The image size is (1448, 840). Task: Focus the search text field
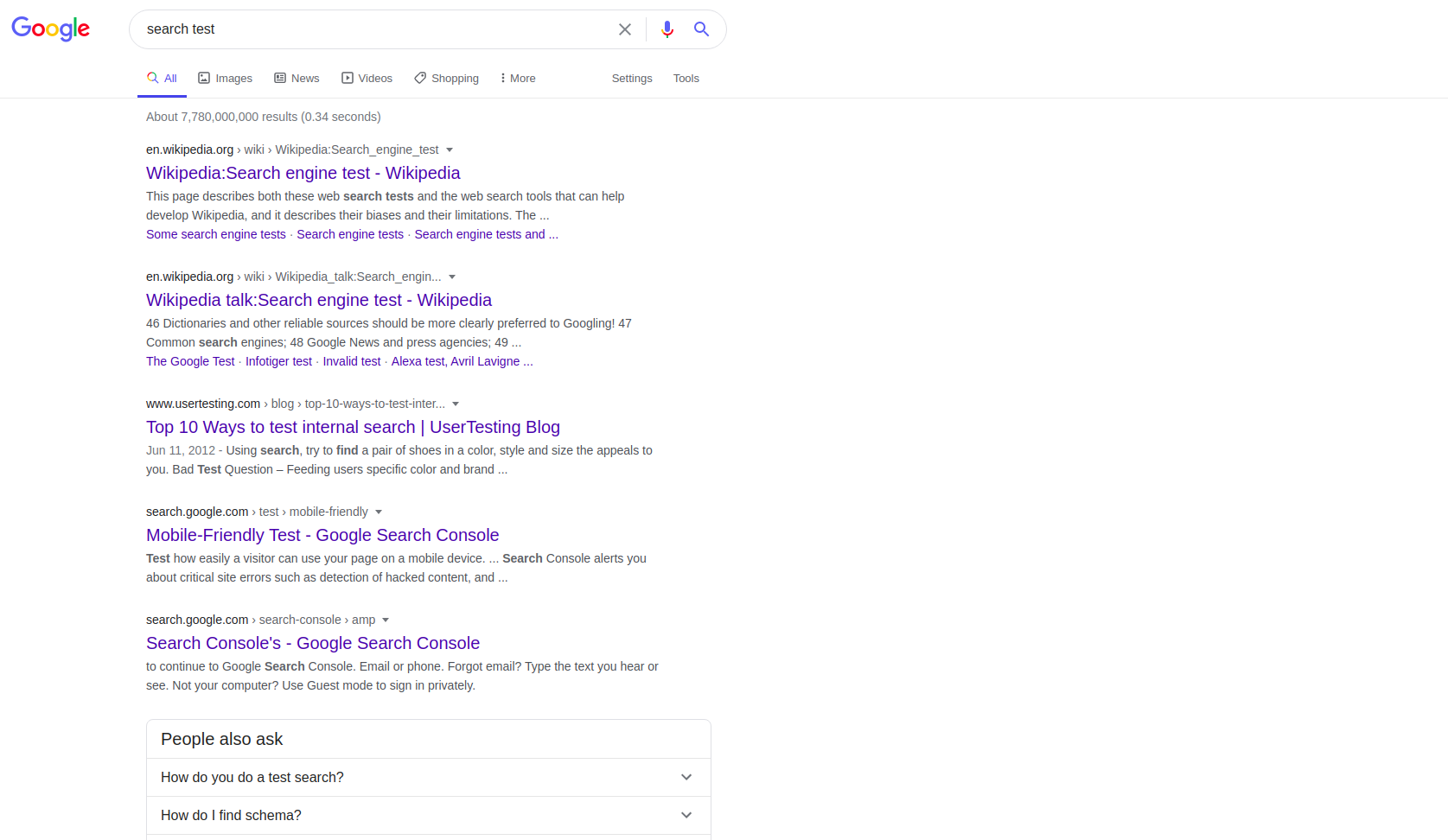pos(376,29)
